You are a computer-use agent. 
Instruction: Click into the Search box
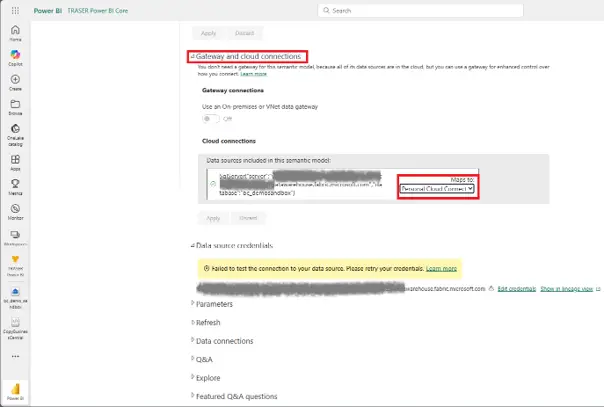420,10
